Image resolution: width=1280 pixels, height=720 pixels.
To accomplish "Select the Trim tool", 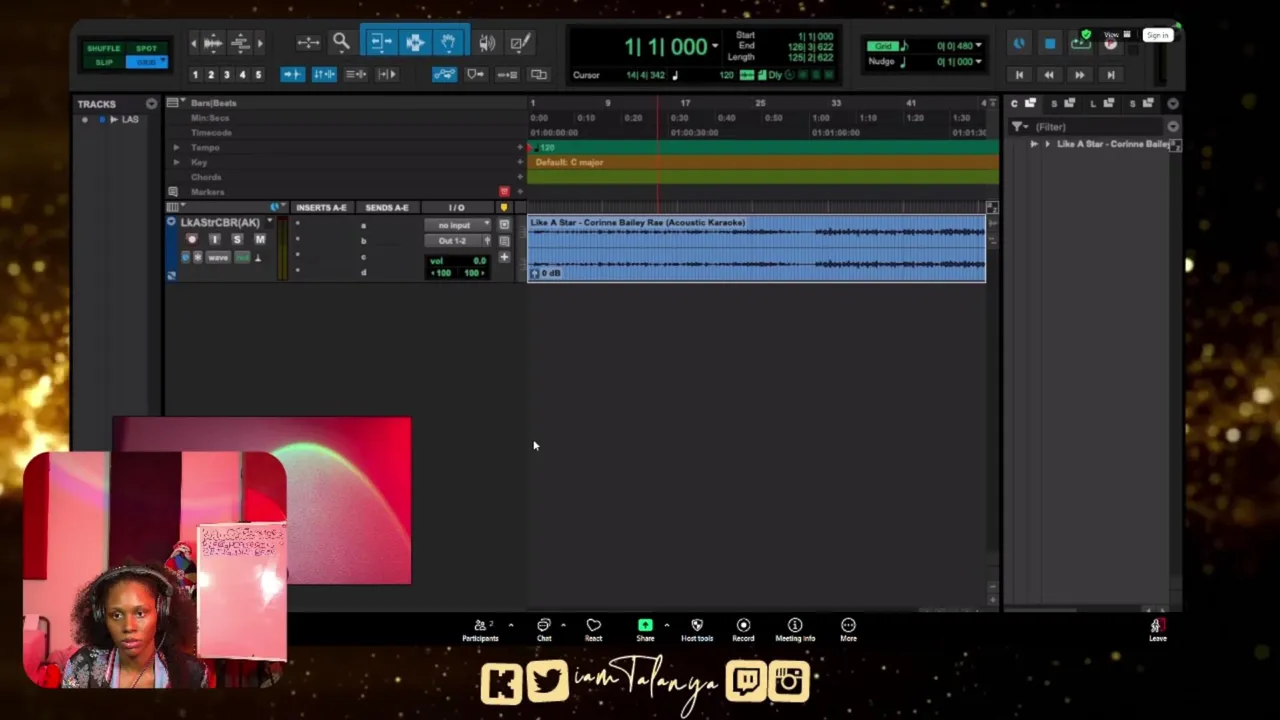I will [380, 42].
